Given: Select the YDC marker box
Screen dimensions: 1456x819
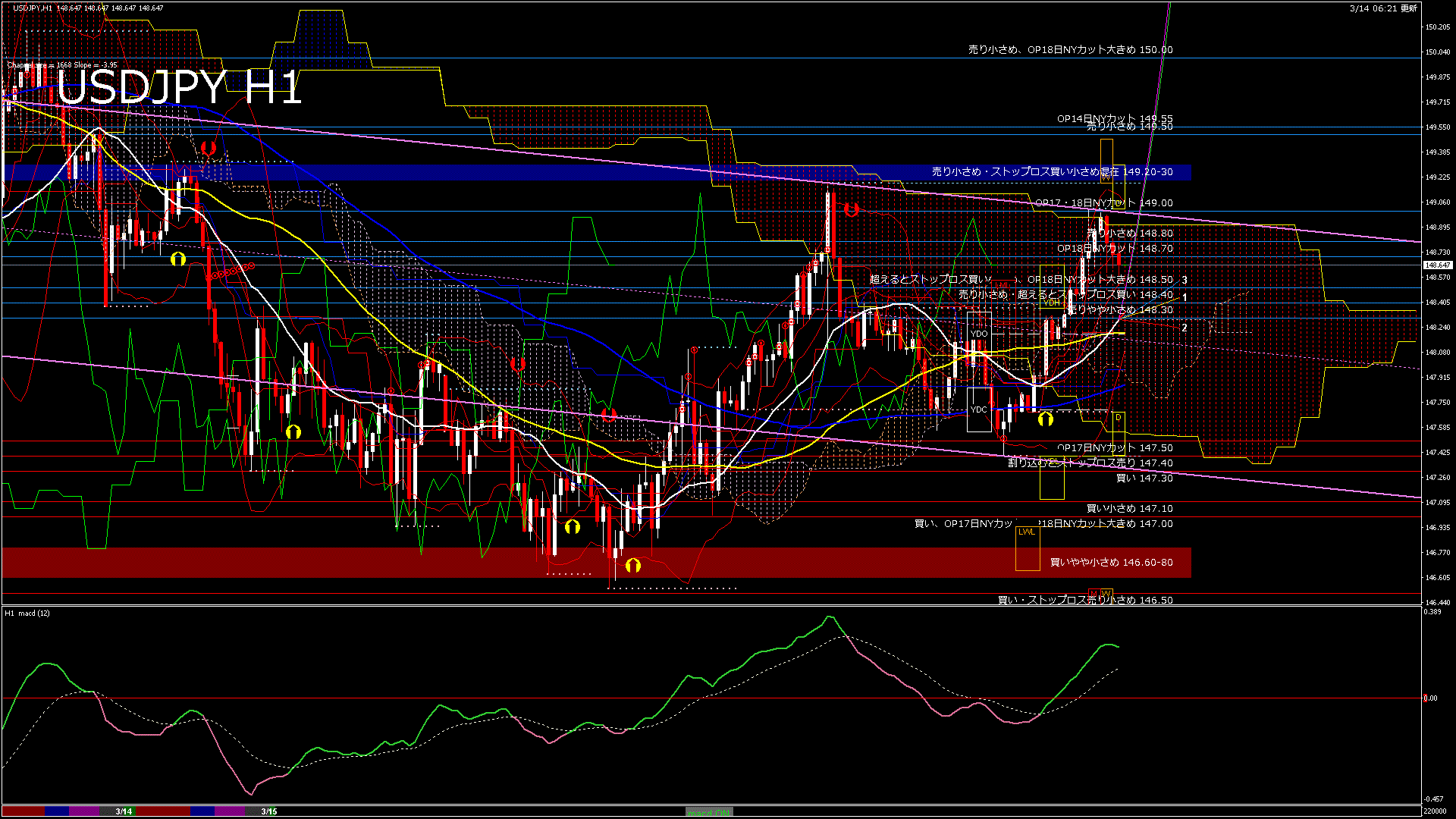Looking at the screenshot, I should click(979, 409).
